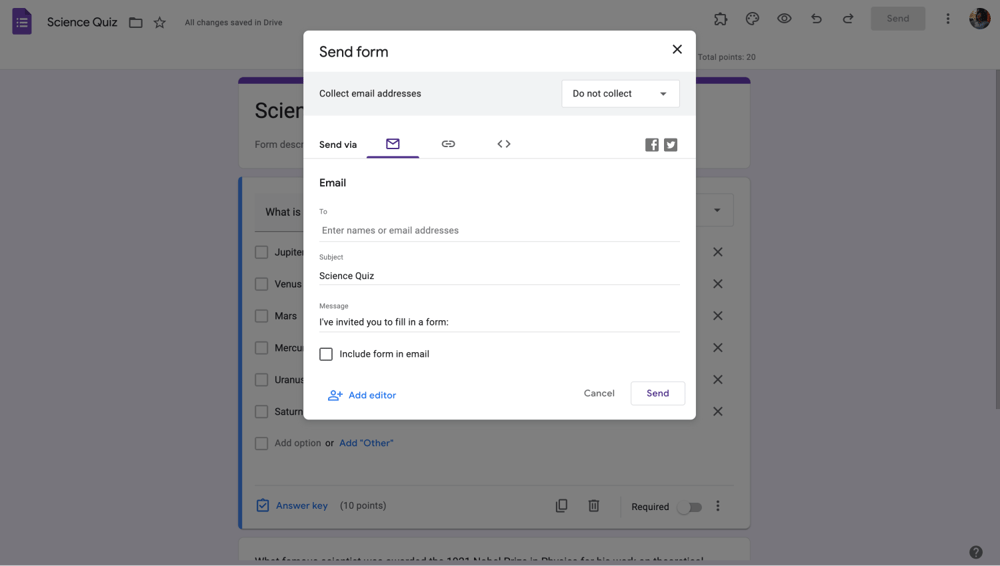Open add-ons puzzle icon

pos(720,19)
